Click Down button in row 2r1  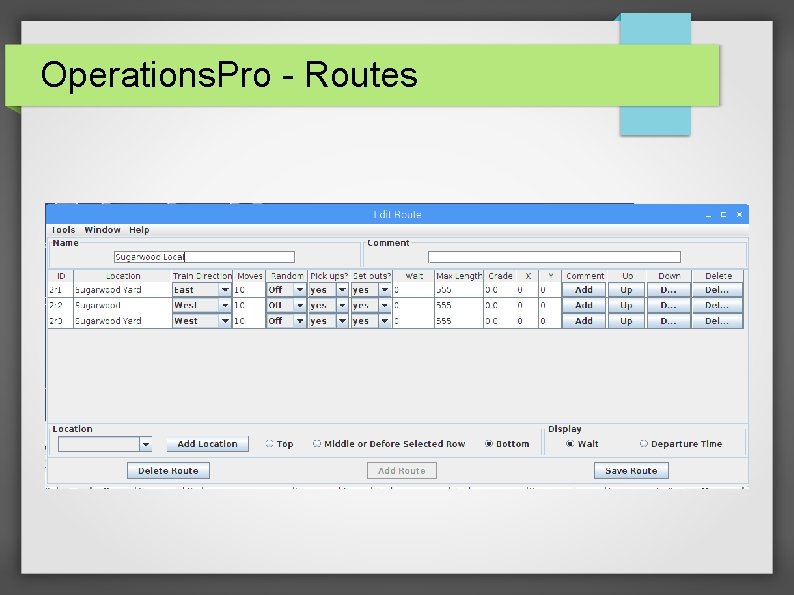click(x=668, y=290)
